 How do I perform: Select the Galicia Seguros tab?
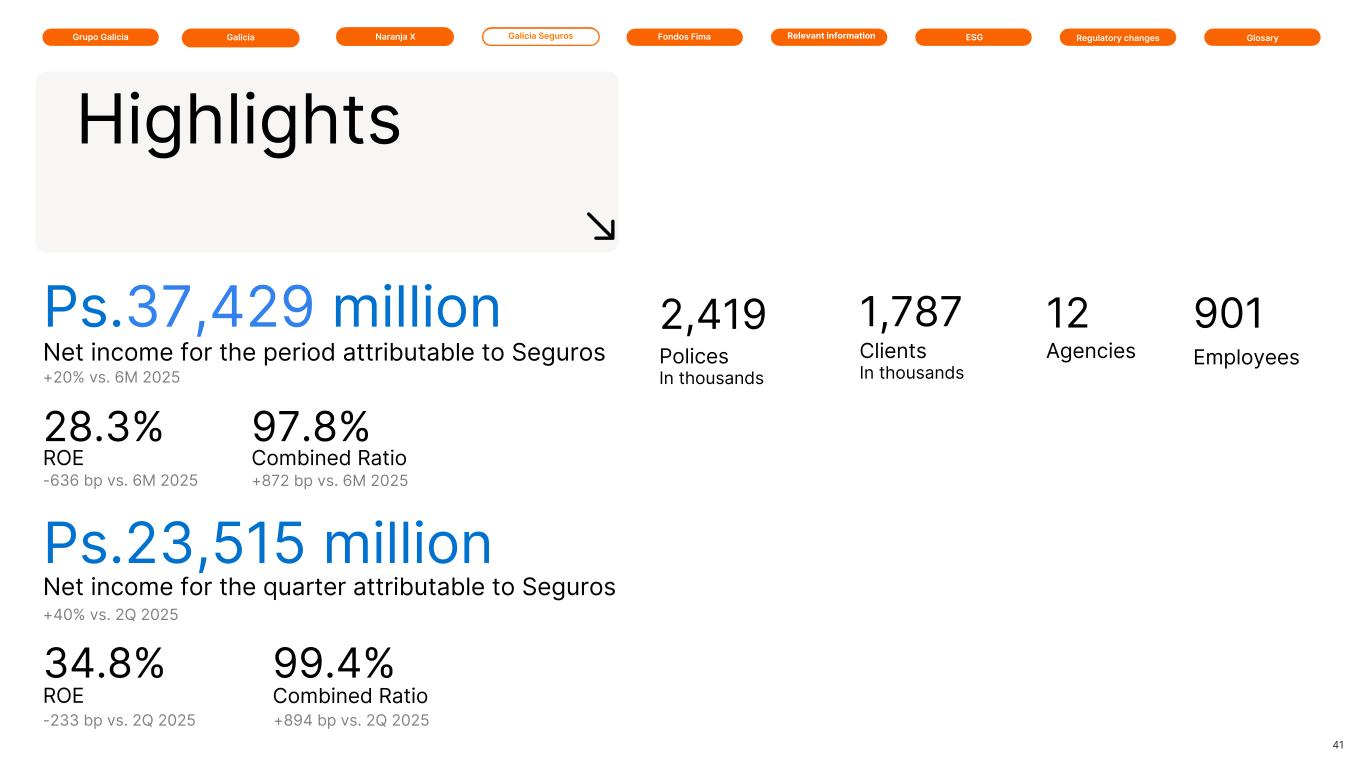[x=540, y=36]
